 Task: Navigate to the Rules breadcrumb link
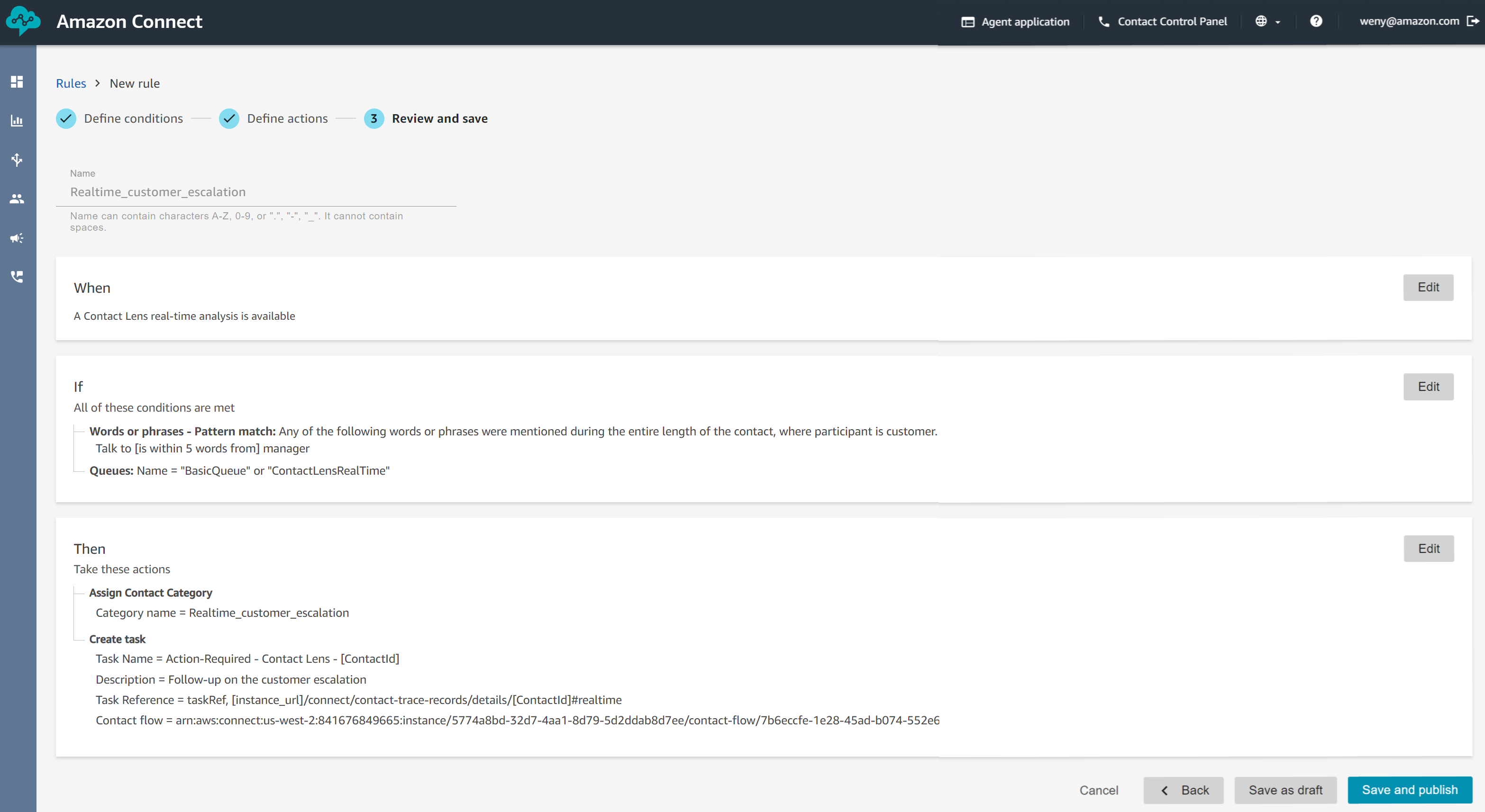(70, 83)
